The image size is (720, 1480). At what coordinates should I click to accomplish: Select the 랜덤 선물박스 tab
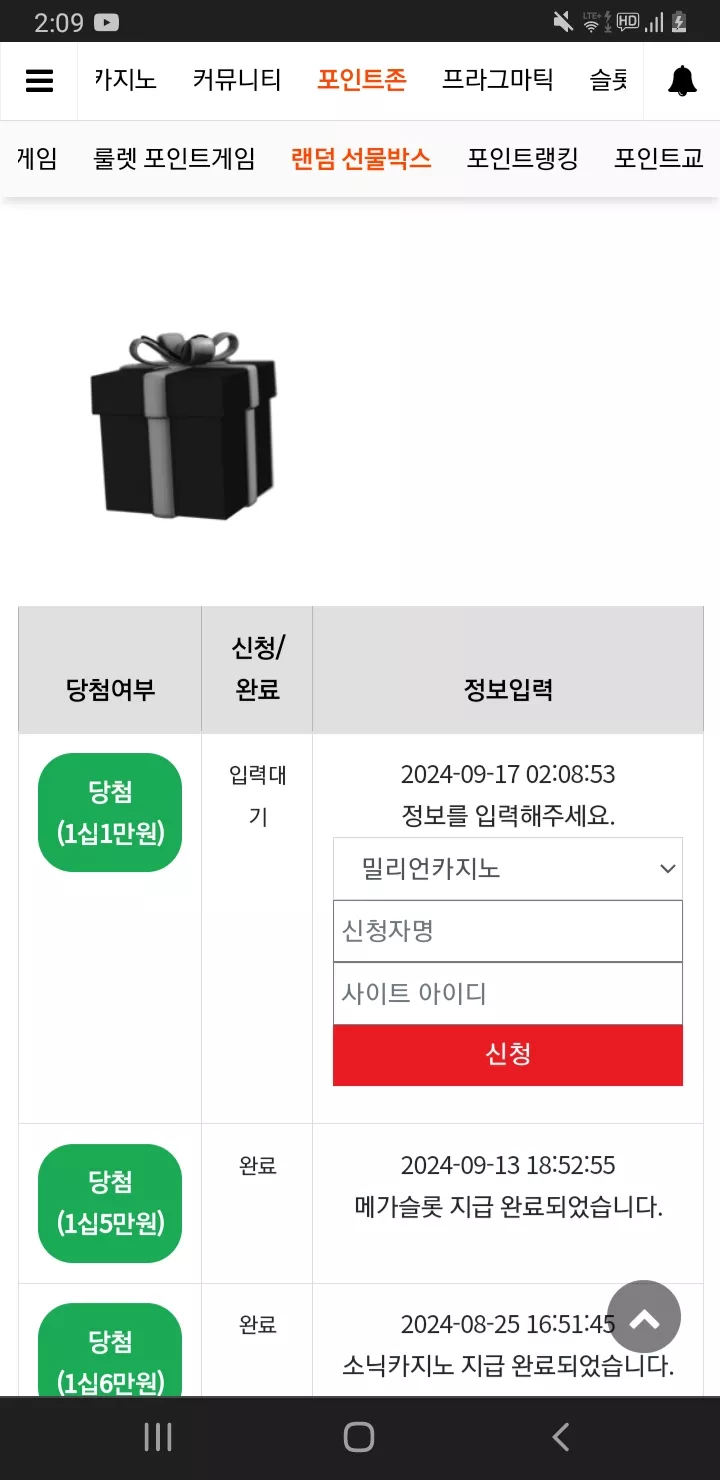[x=361, y=158]
